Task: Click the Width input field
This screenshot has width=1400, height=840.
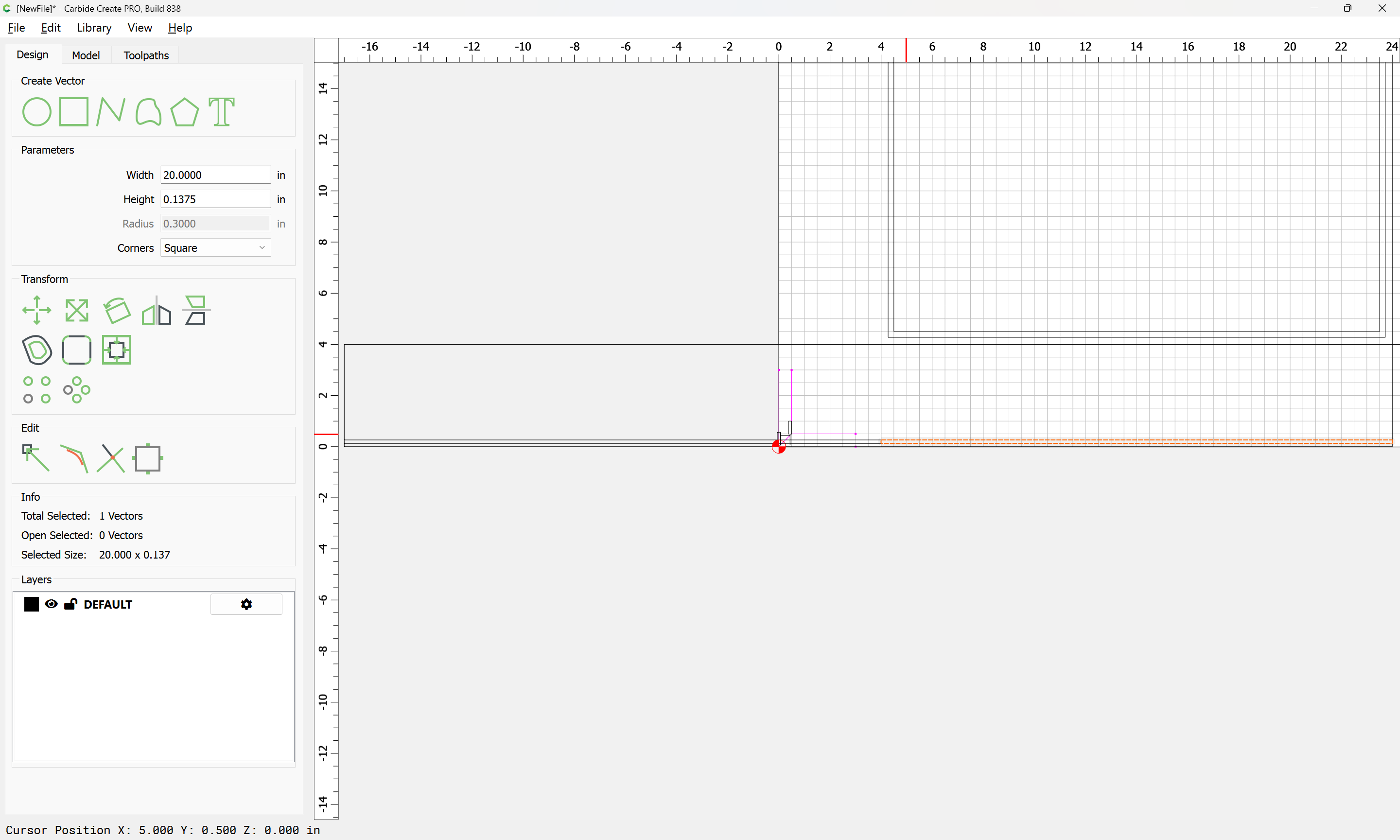Action: point(215,175)
